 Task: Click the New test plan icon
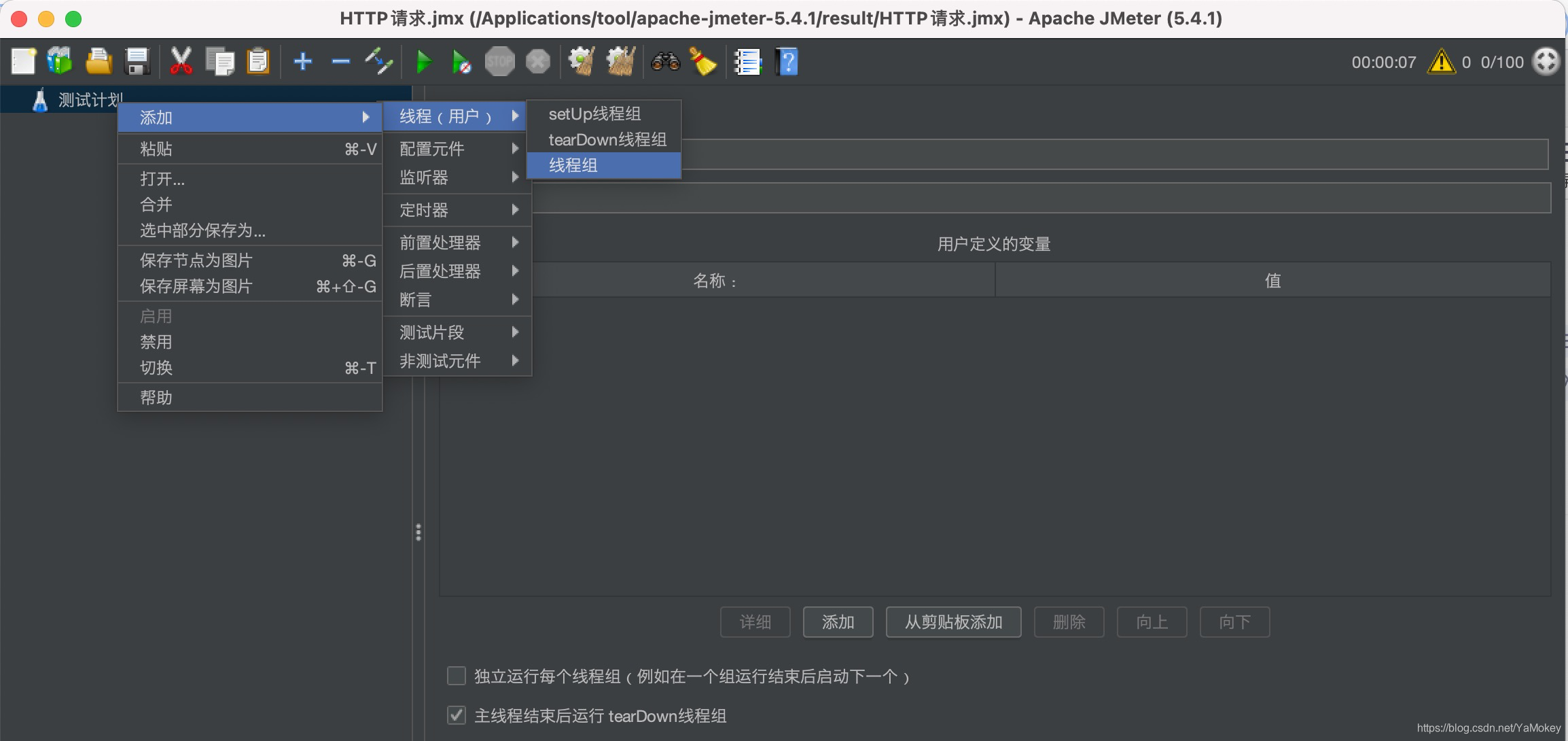[x=24, y=62]
